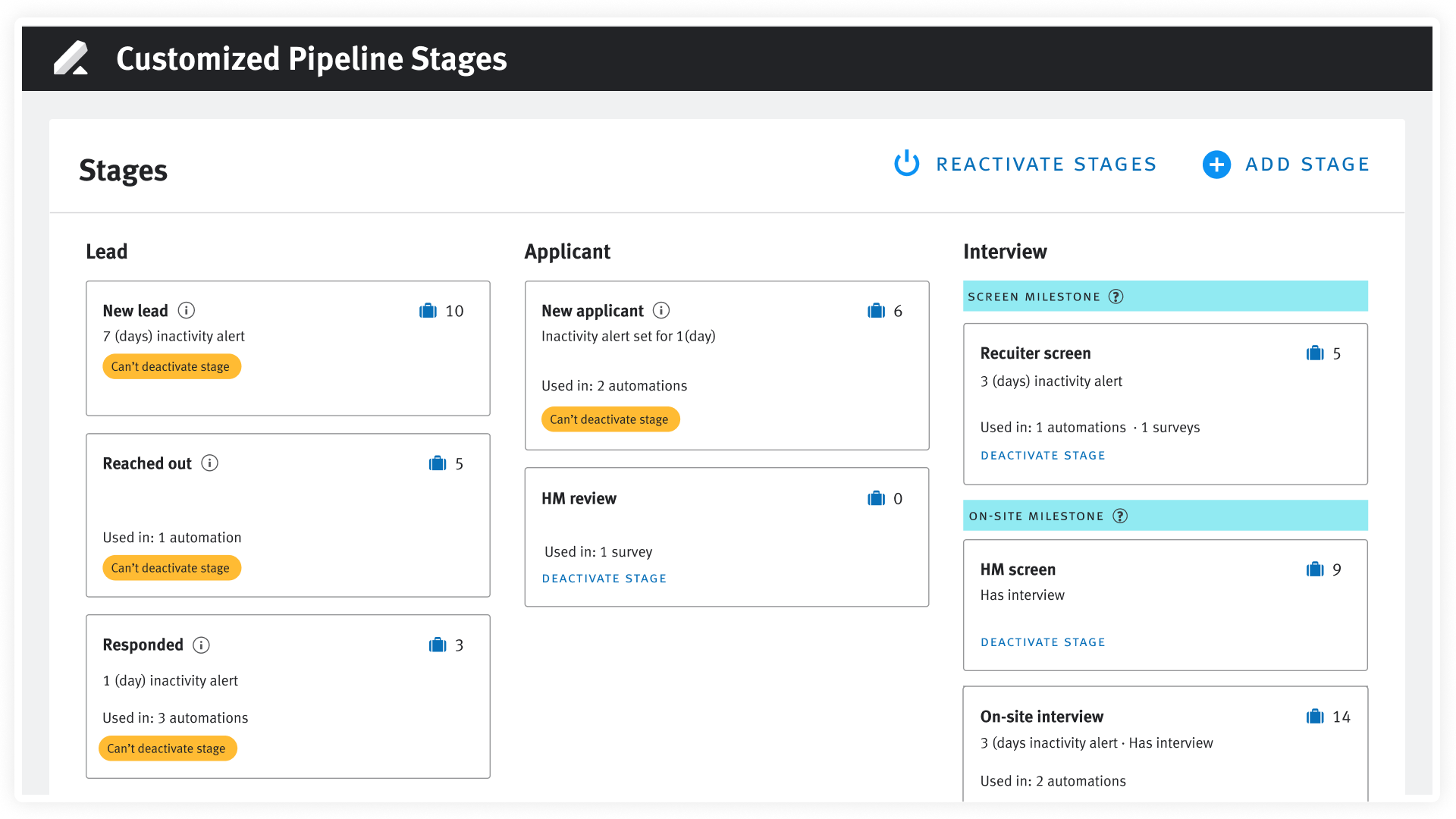Deactivate the Recuiter screen stage
The height and width of the screenshot is (819, 1456).
[1043, 456]
